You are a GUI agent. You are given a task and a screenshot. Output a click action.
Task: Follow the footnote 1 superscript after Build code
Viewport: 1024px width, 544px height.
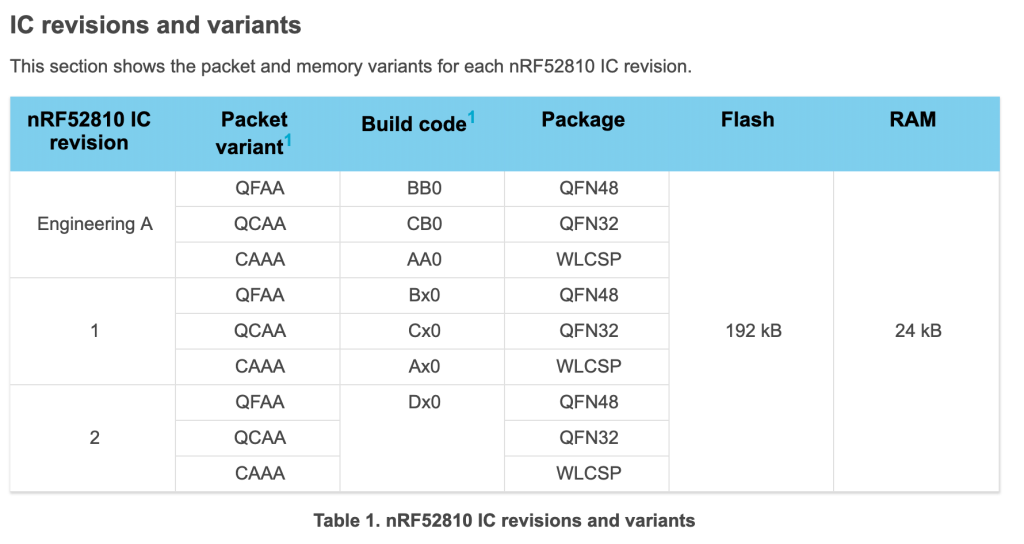click(x=471, y=118)
